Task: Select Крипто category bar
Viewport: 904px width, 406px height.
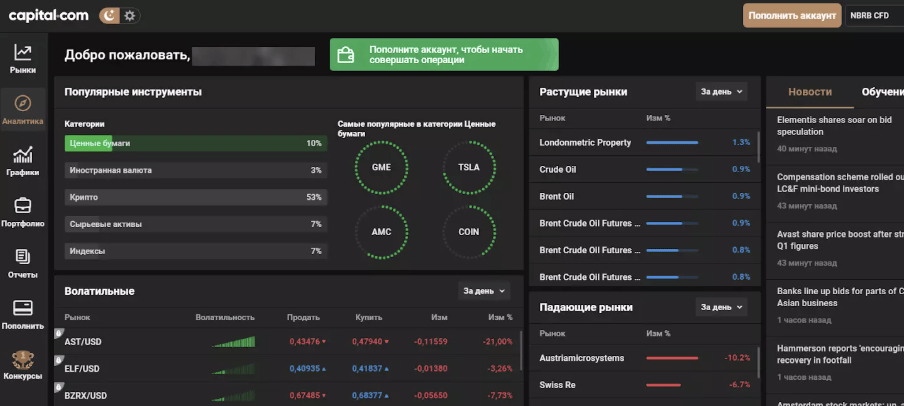Action: click(x=196, y=197)
